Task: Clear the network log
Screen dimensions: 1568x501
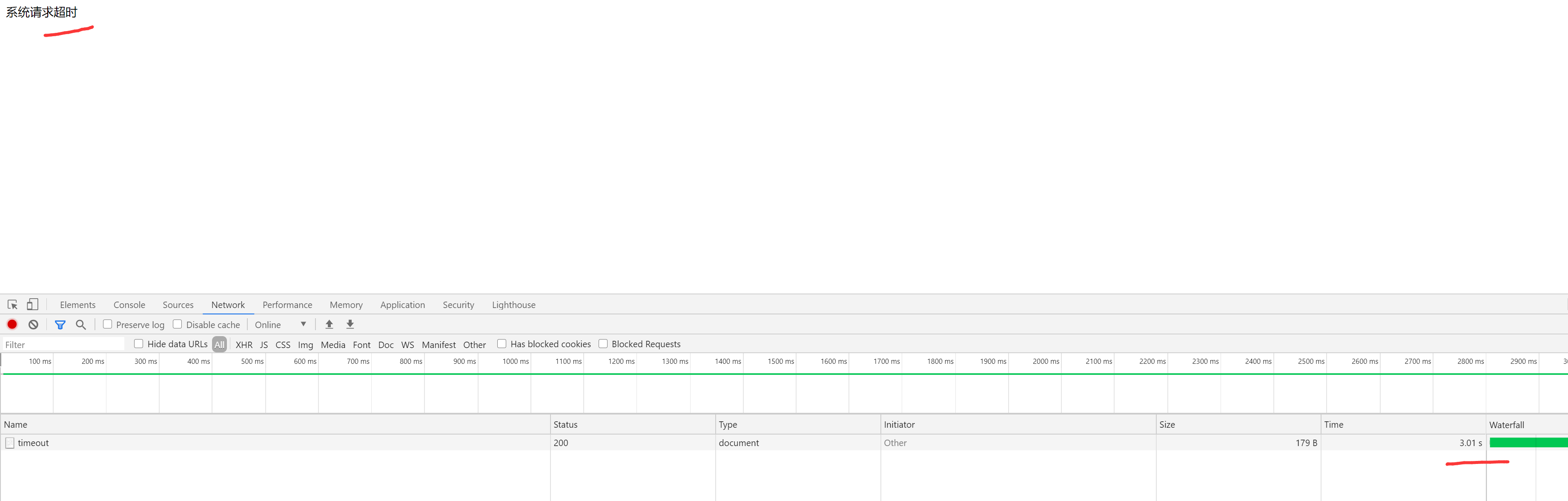Action: coord(34,325)
